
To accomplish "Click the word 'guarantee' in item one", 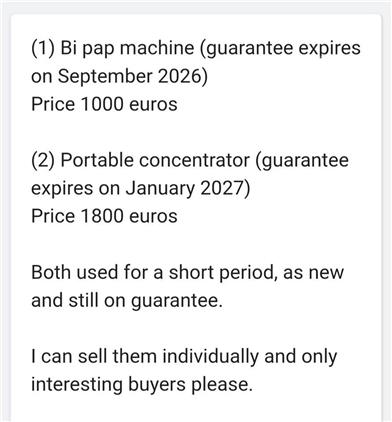I will click(246, 49).
